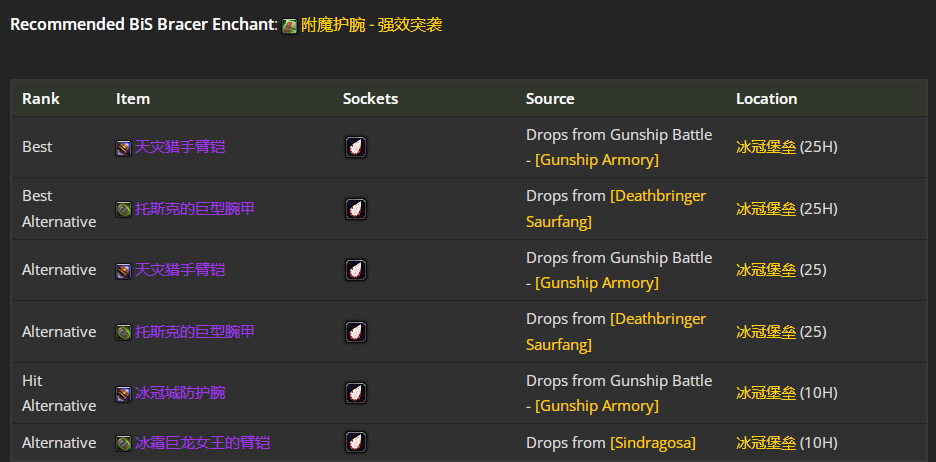Screen dimensions: 936x462
Task: Open 冰冠堡垒 location link in the Hit Alternative row
Action: click(x=766, y=393)
